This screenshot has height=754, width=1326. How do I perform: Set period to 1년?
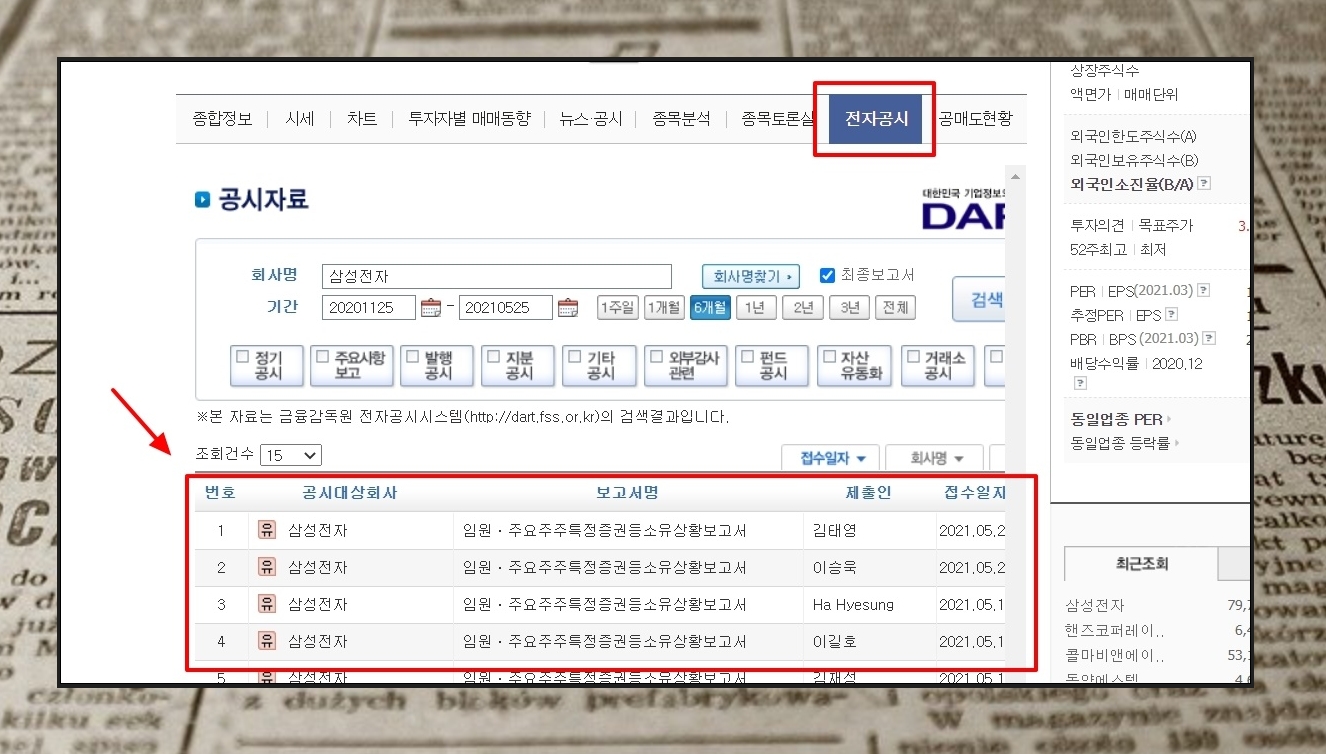(x=756, y=307)
